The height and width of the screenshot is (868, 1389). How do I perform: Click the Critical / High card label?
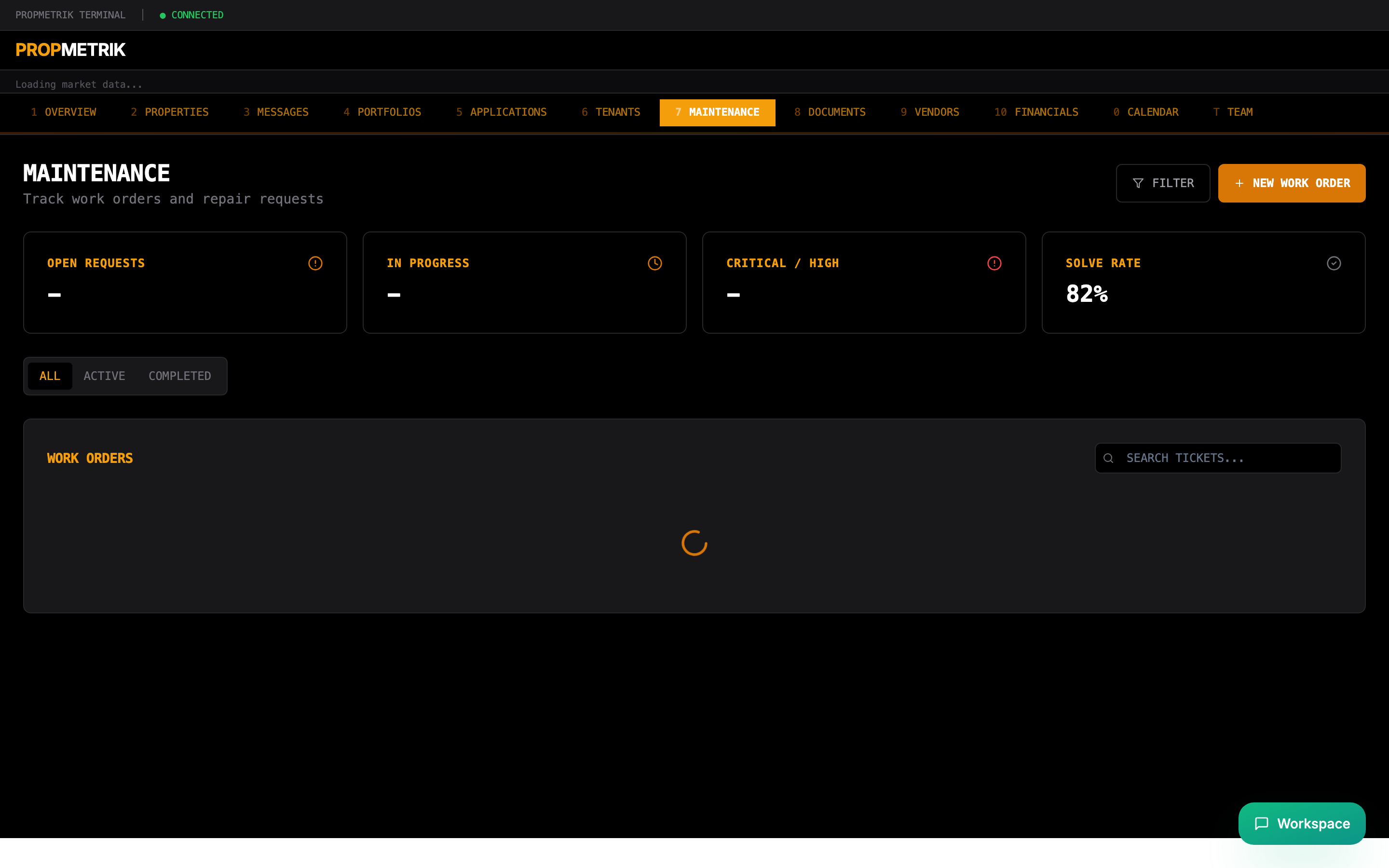782,263
